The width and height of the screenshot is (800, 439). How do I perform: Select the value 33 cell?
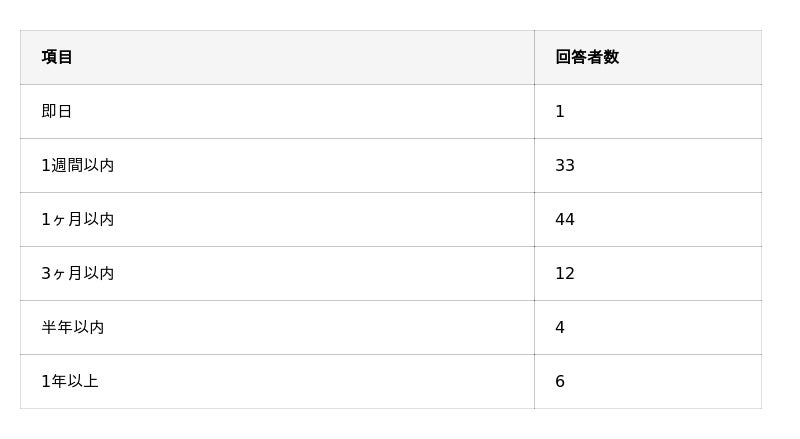point(565,165)
